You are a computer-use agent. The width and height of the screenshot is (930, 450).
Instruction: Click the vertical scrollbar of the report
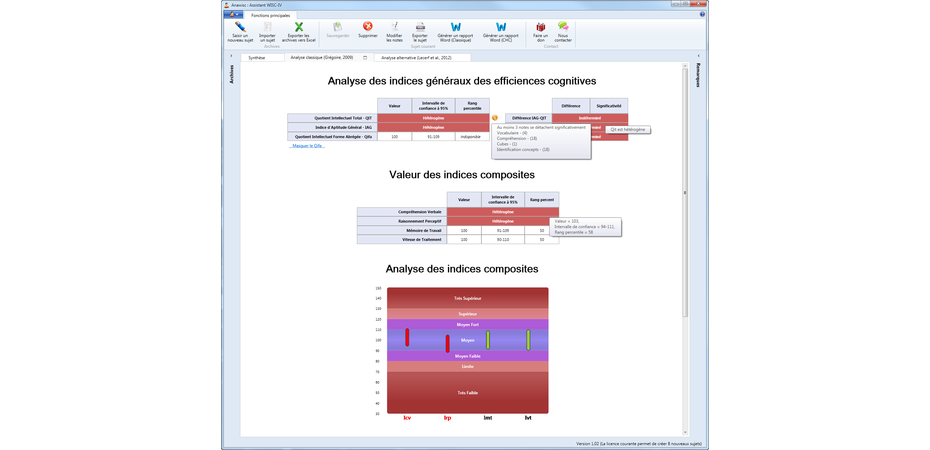click(685, 192)
